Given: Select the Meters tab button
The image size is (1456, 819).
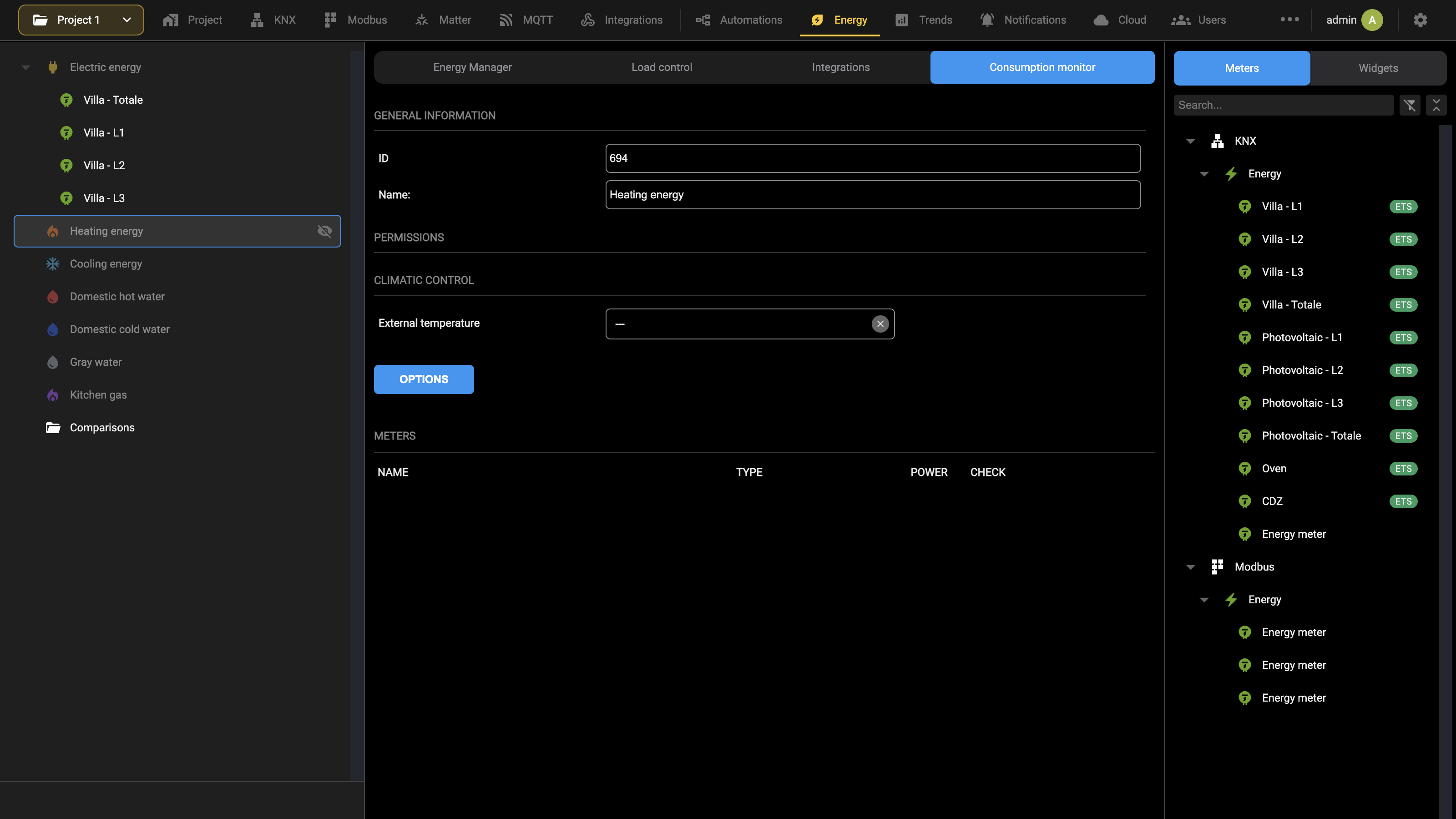Looking at the screenshot, I should click(1242, 68).
